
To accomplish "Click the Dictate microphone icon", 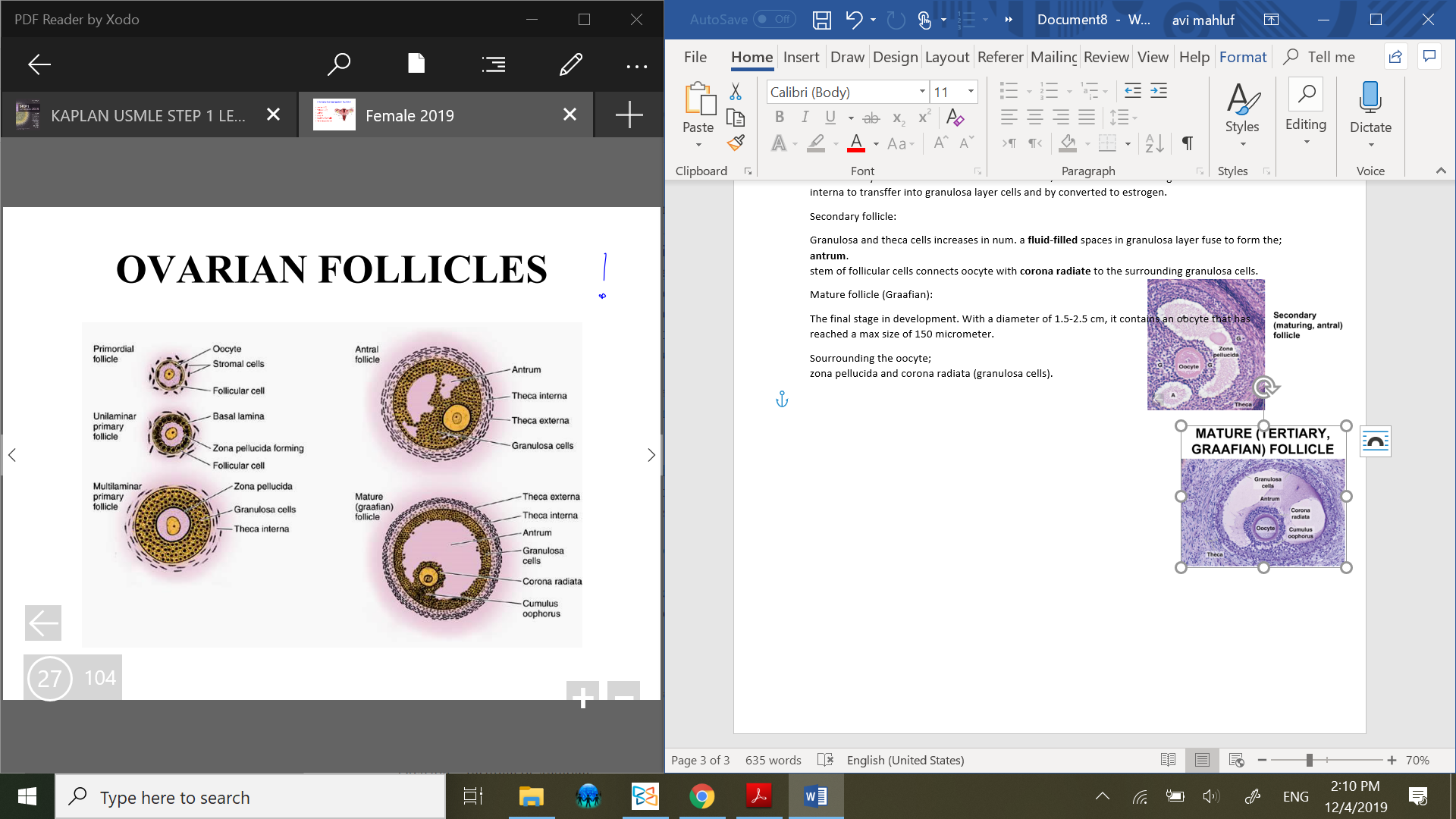I will (x=1370, y=97).
